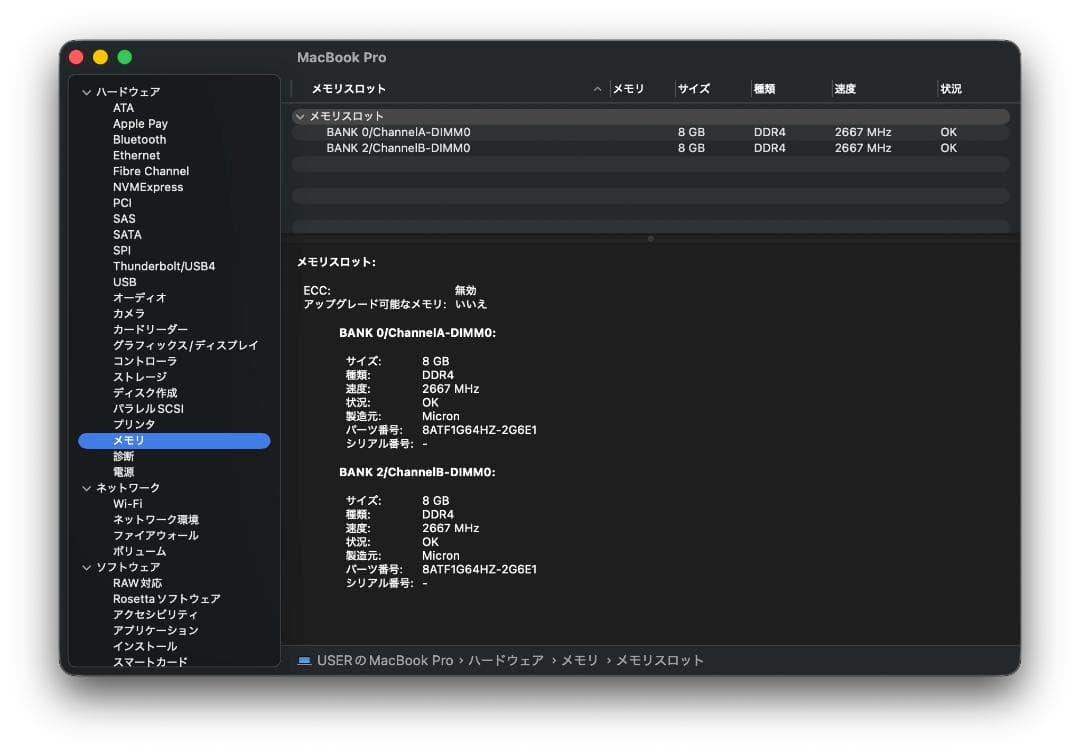Select Ethernet in the sidebar

coord(136,156)
